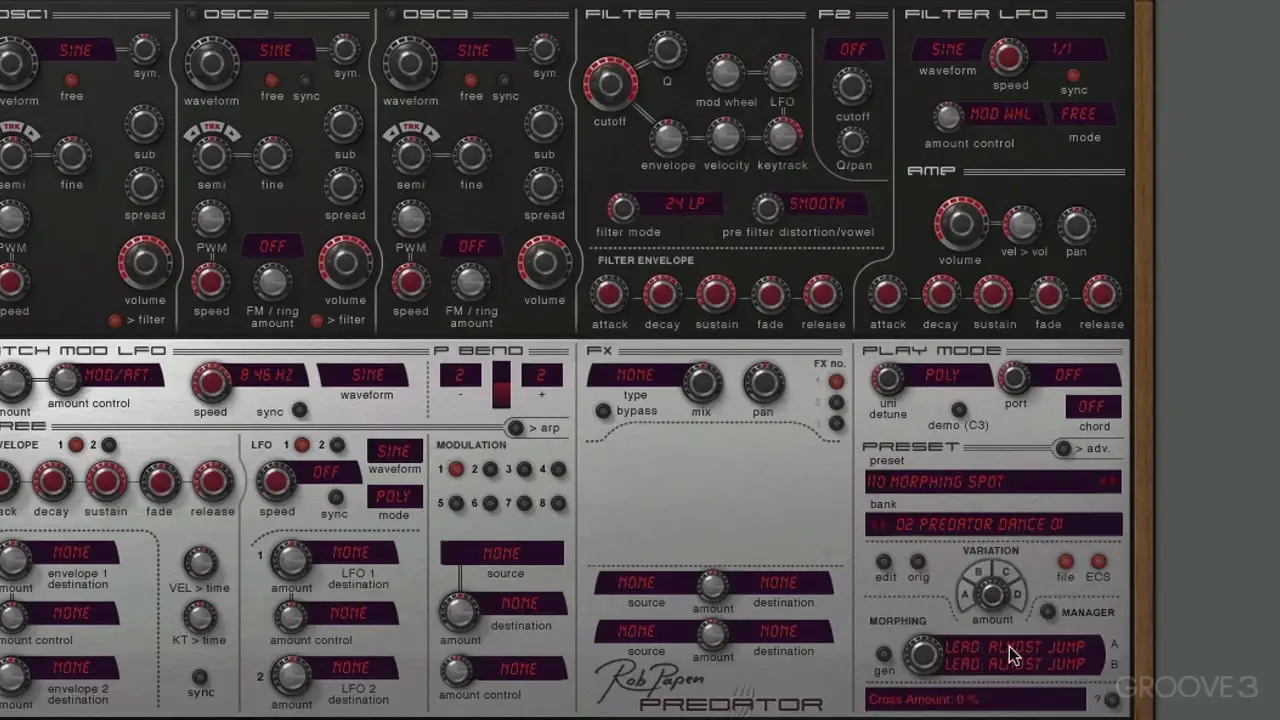
Task: Select variation B segment
Action: [979, 573]
